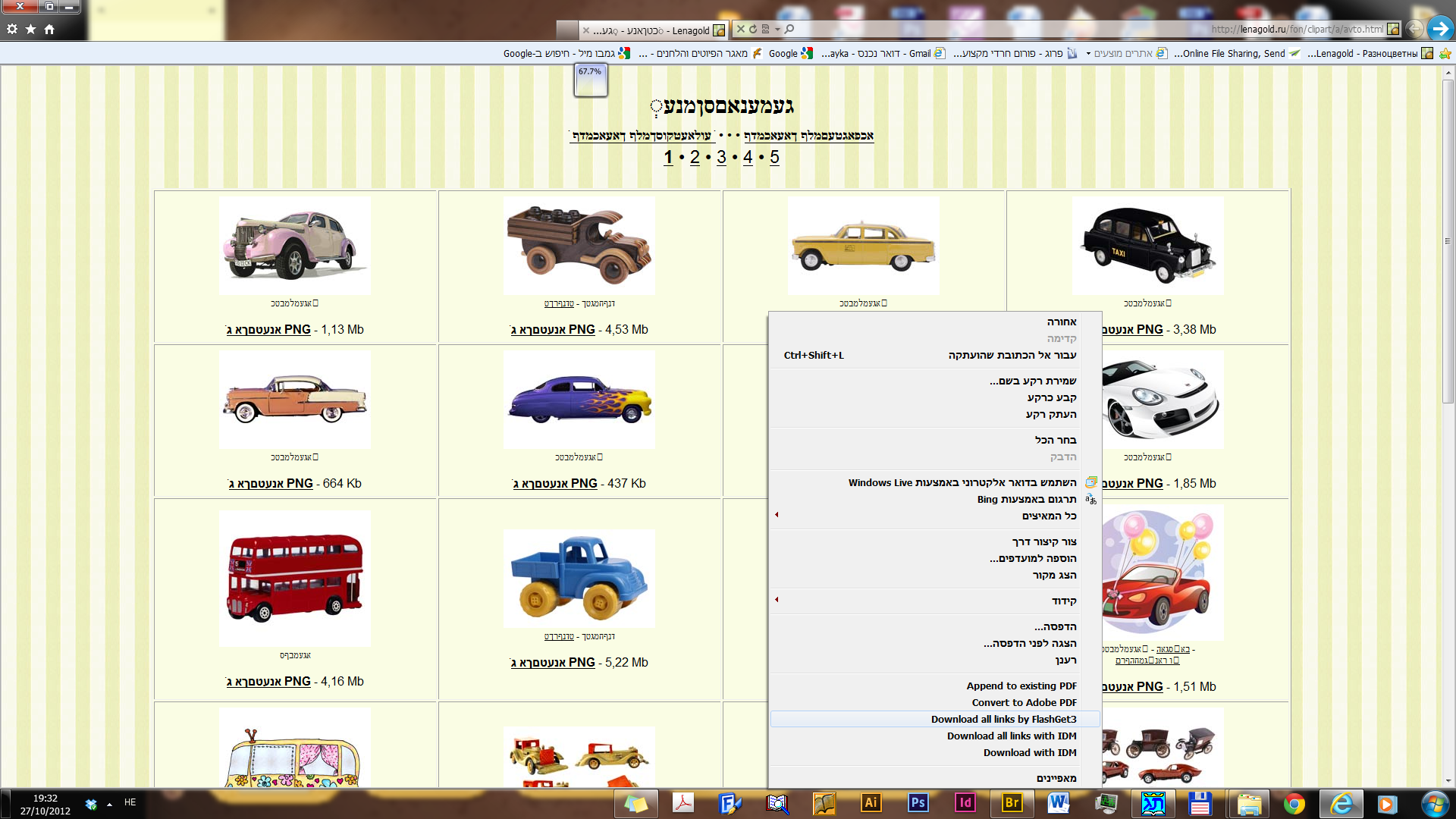Click the search magnifier in address bar

pyautogui.click(x=789, y=29)
